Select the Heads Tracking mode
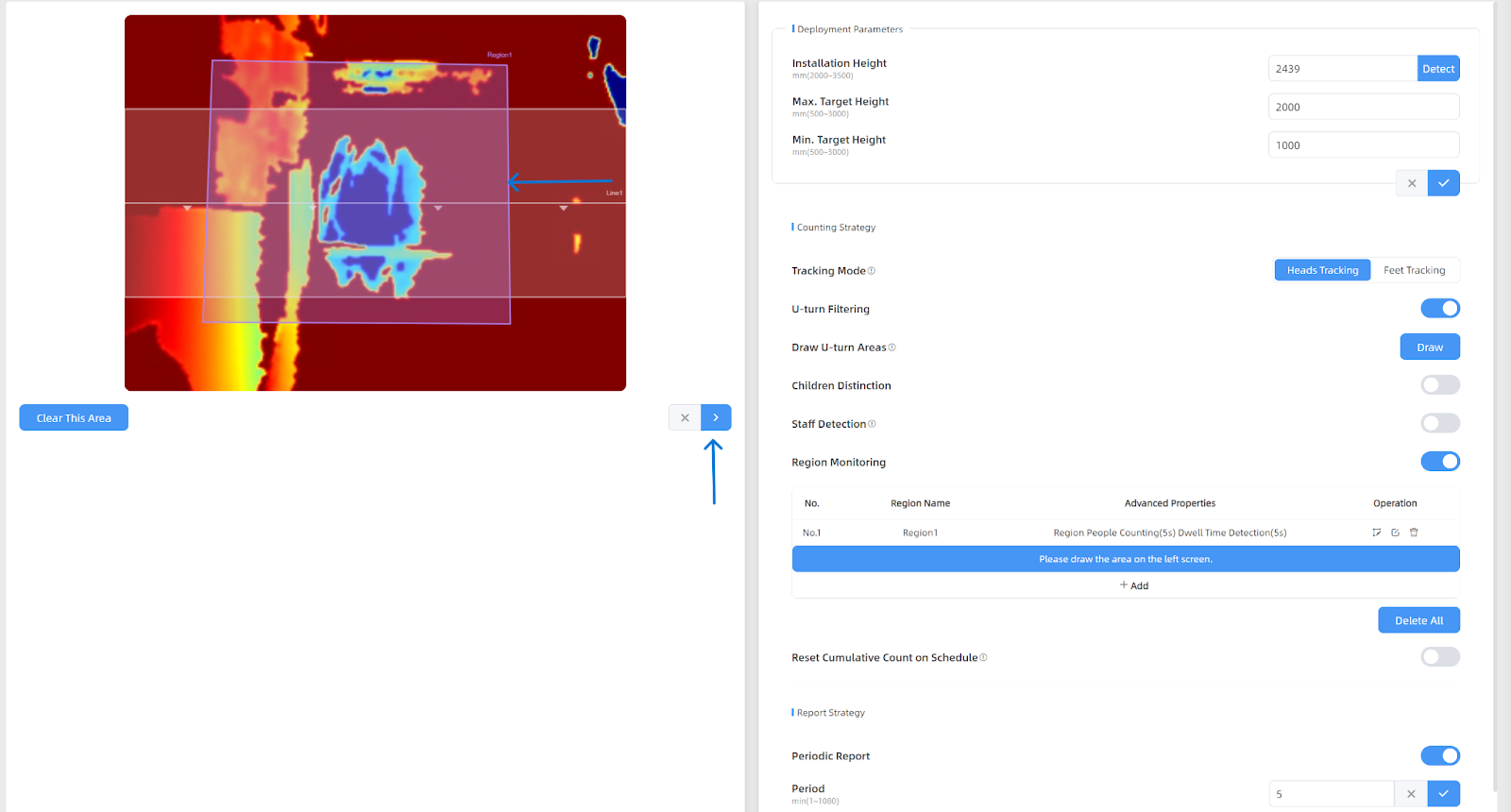Screen dimensions: 1511x812 1322,270
